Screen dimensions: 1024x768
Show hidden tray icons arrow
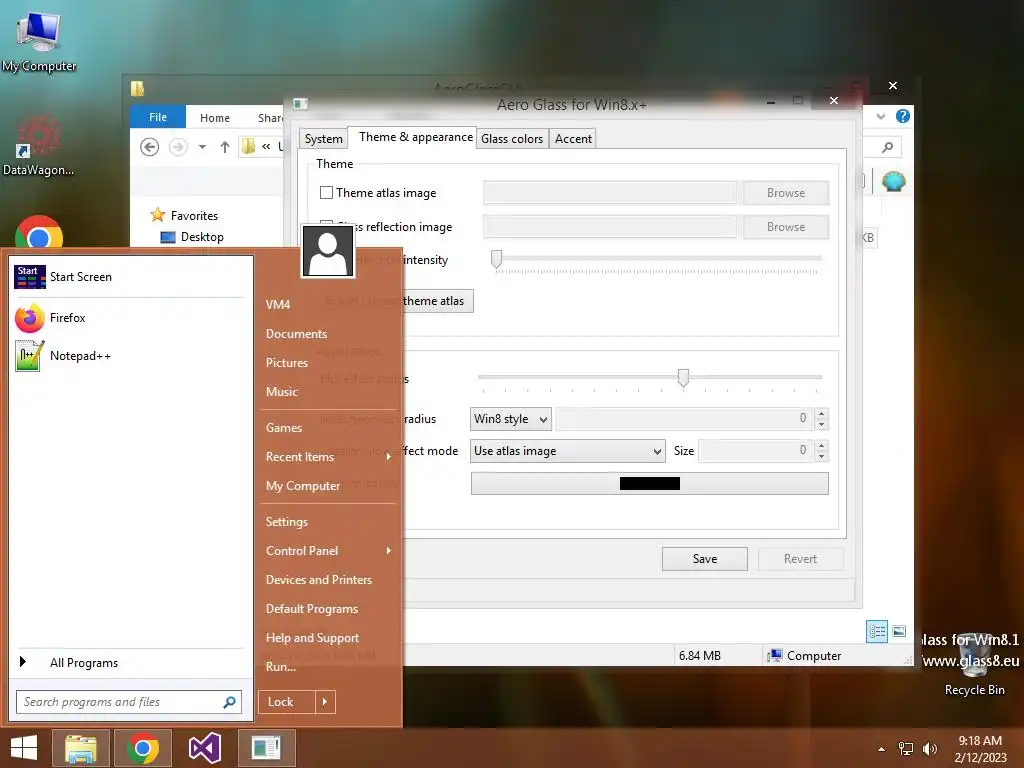[881, 749]
